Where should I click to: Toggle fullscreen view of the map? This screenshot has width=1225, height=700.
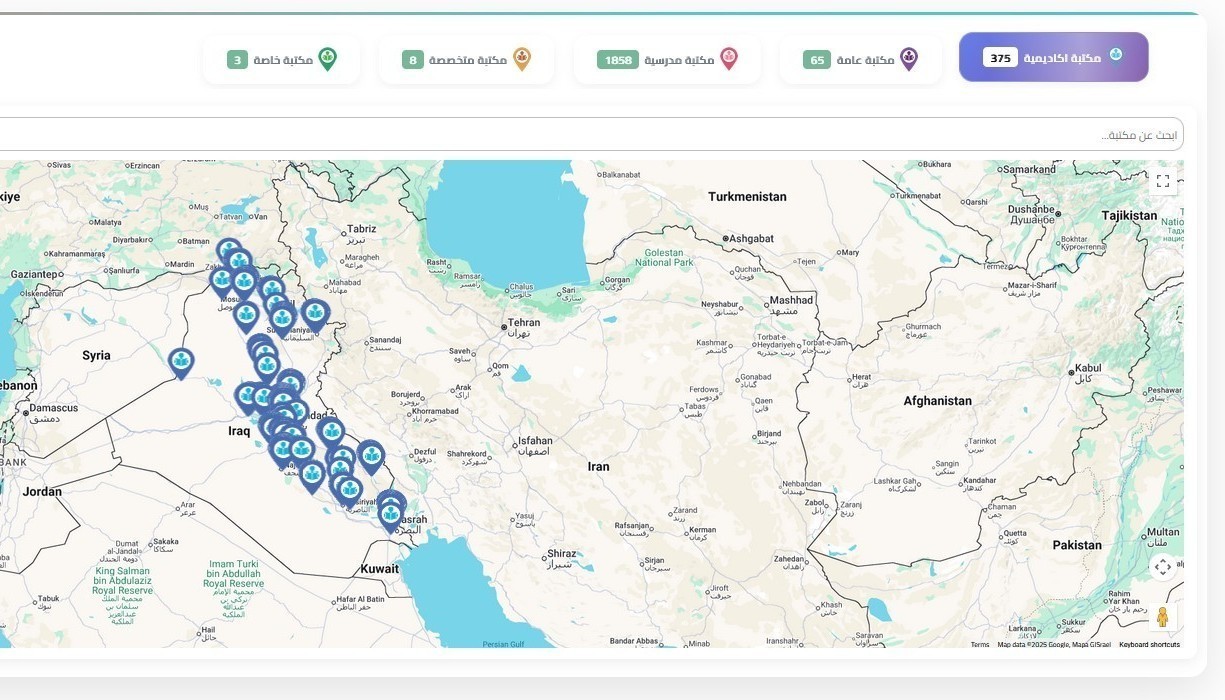1162,181
